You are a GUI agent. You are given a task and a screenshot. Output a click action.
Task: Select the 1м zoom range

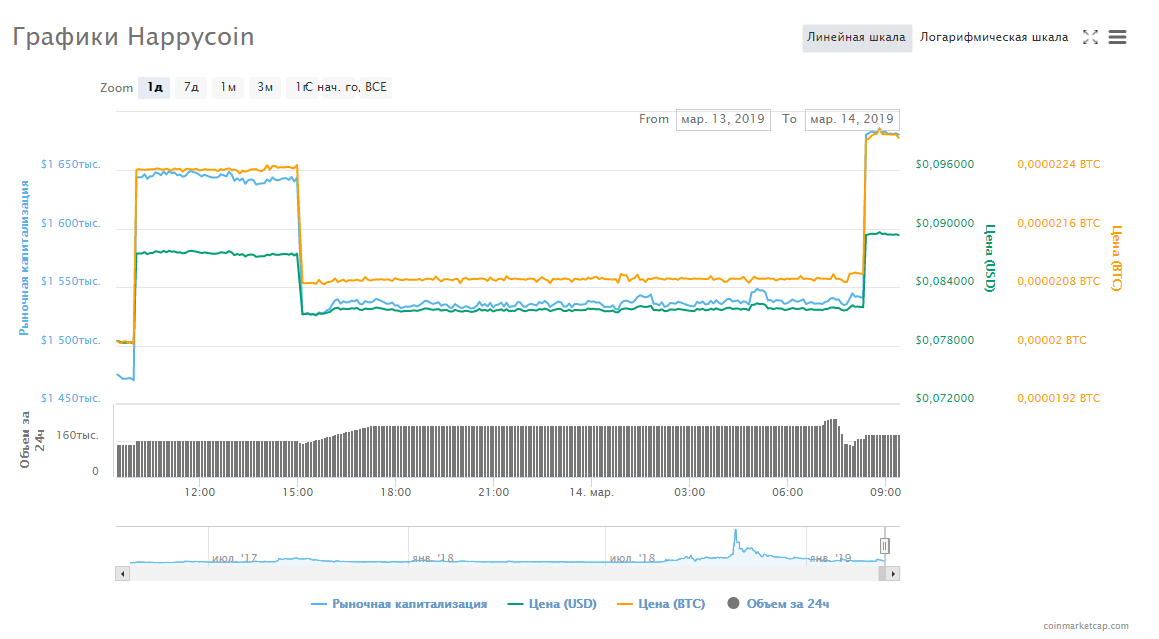[228, 87]
